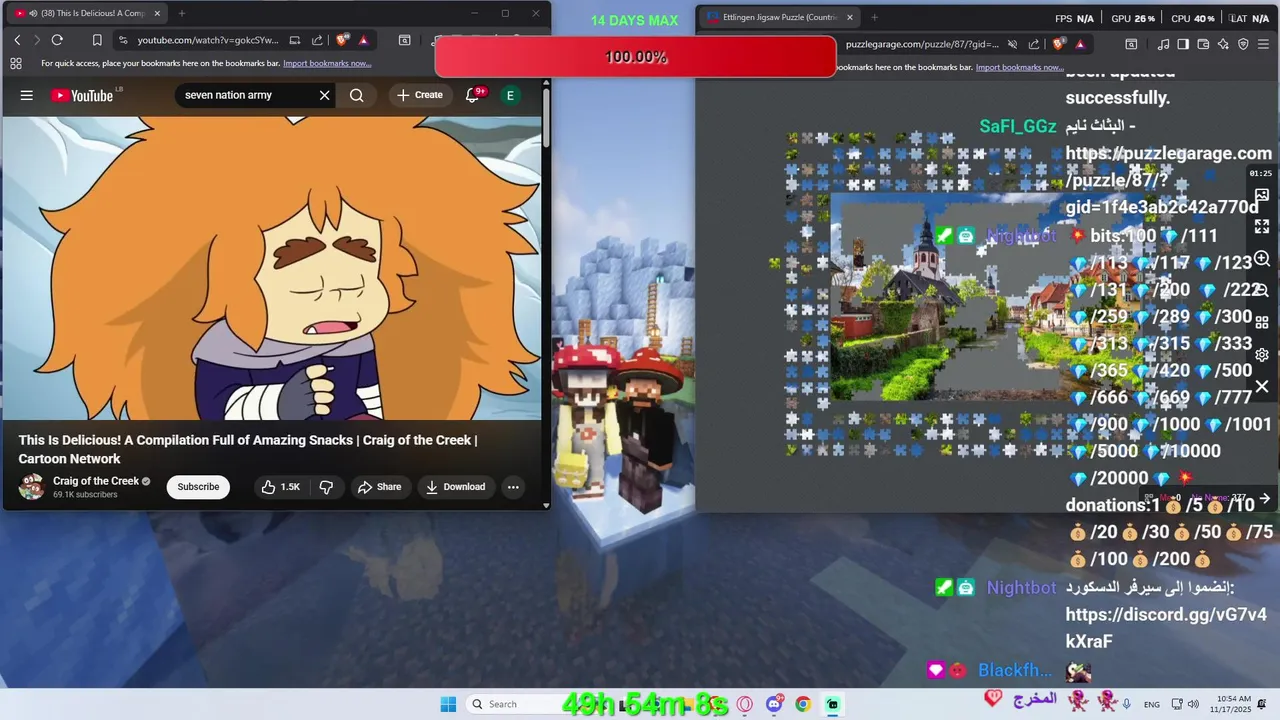Toggle the muted-site icon in puzzle address bar
1280x720 pixels.
tap(1012, 44)
